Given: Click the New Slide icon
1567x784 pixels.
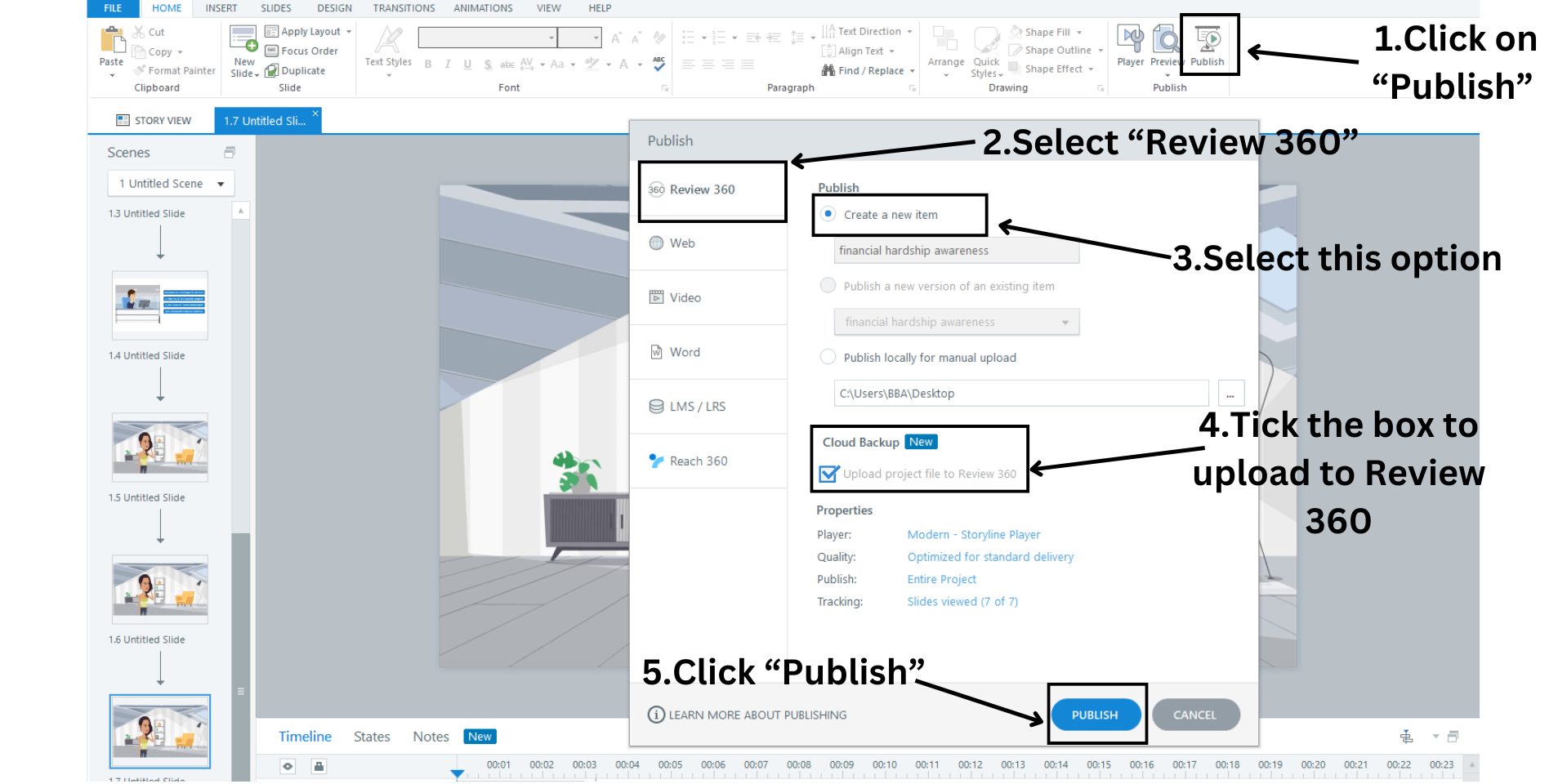Looking at the screenshot, I should tap(243, 39).
